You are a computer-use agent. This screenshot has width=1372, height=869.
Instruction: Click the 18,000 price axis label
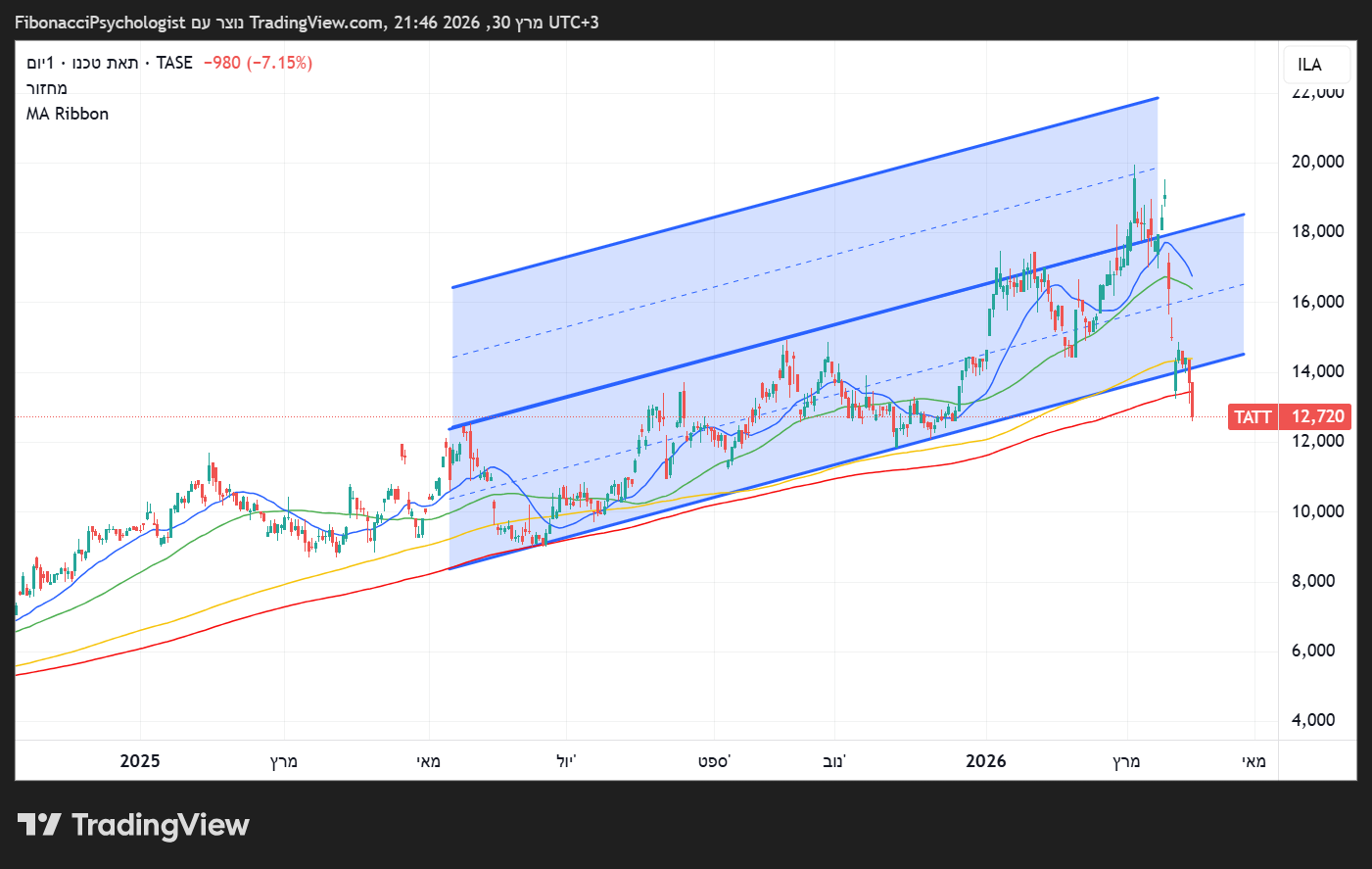pos(1317,231)
